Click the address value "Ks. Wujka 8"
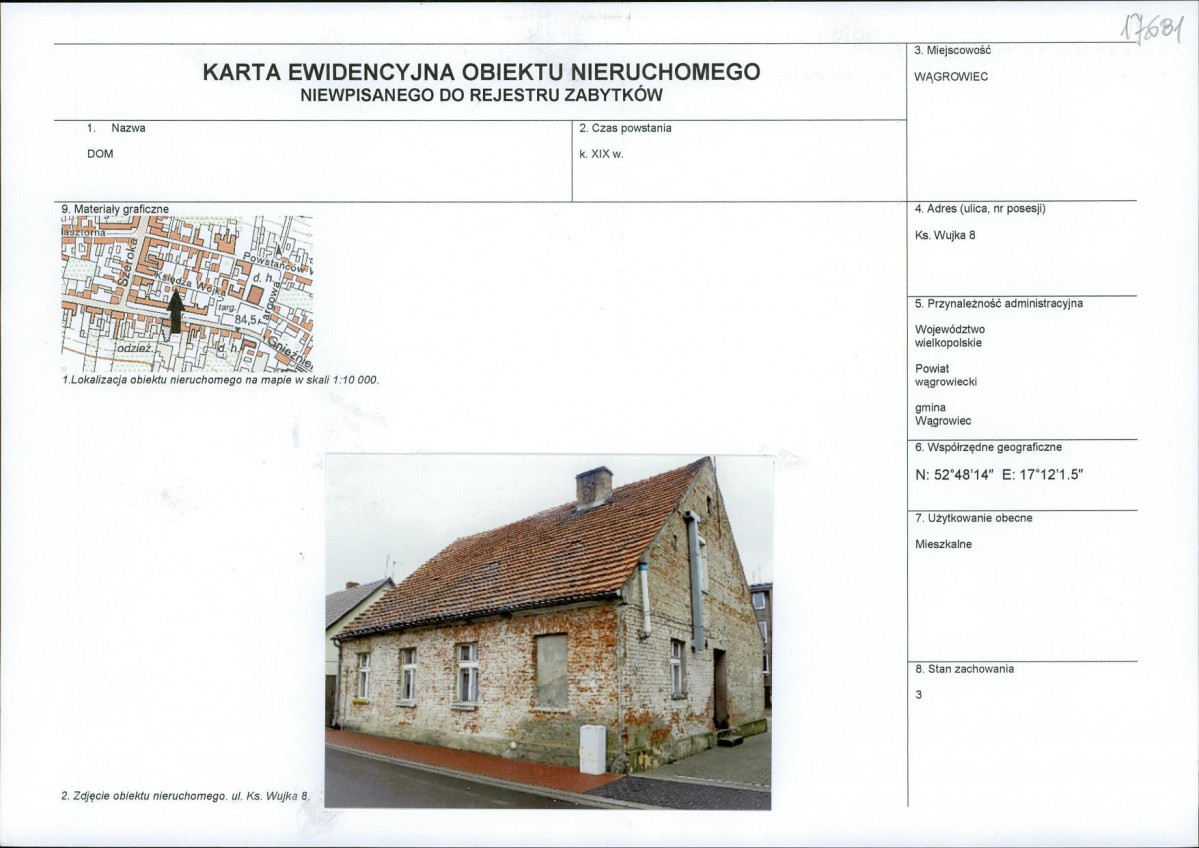The width and height of the screenshot is (1199, 848). tap(945, 236)
